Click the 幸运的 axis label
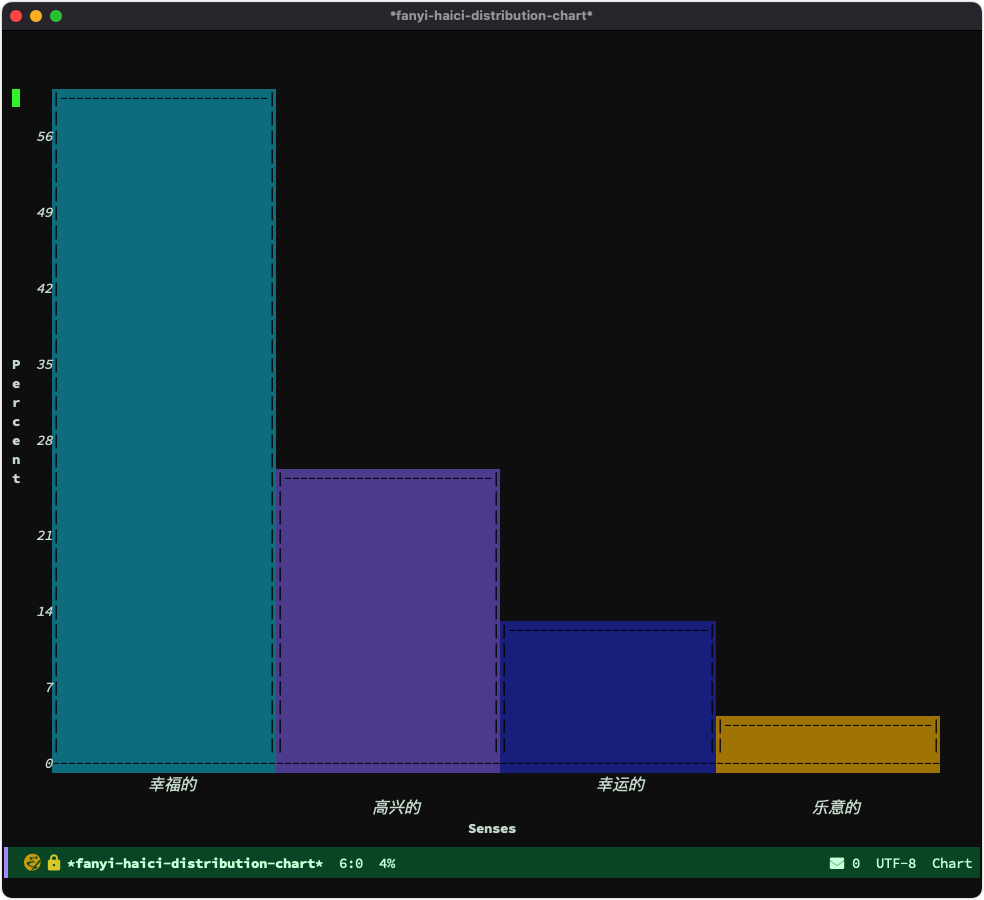This screenshot has width=984, height=900. pos(621,785)
